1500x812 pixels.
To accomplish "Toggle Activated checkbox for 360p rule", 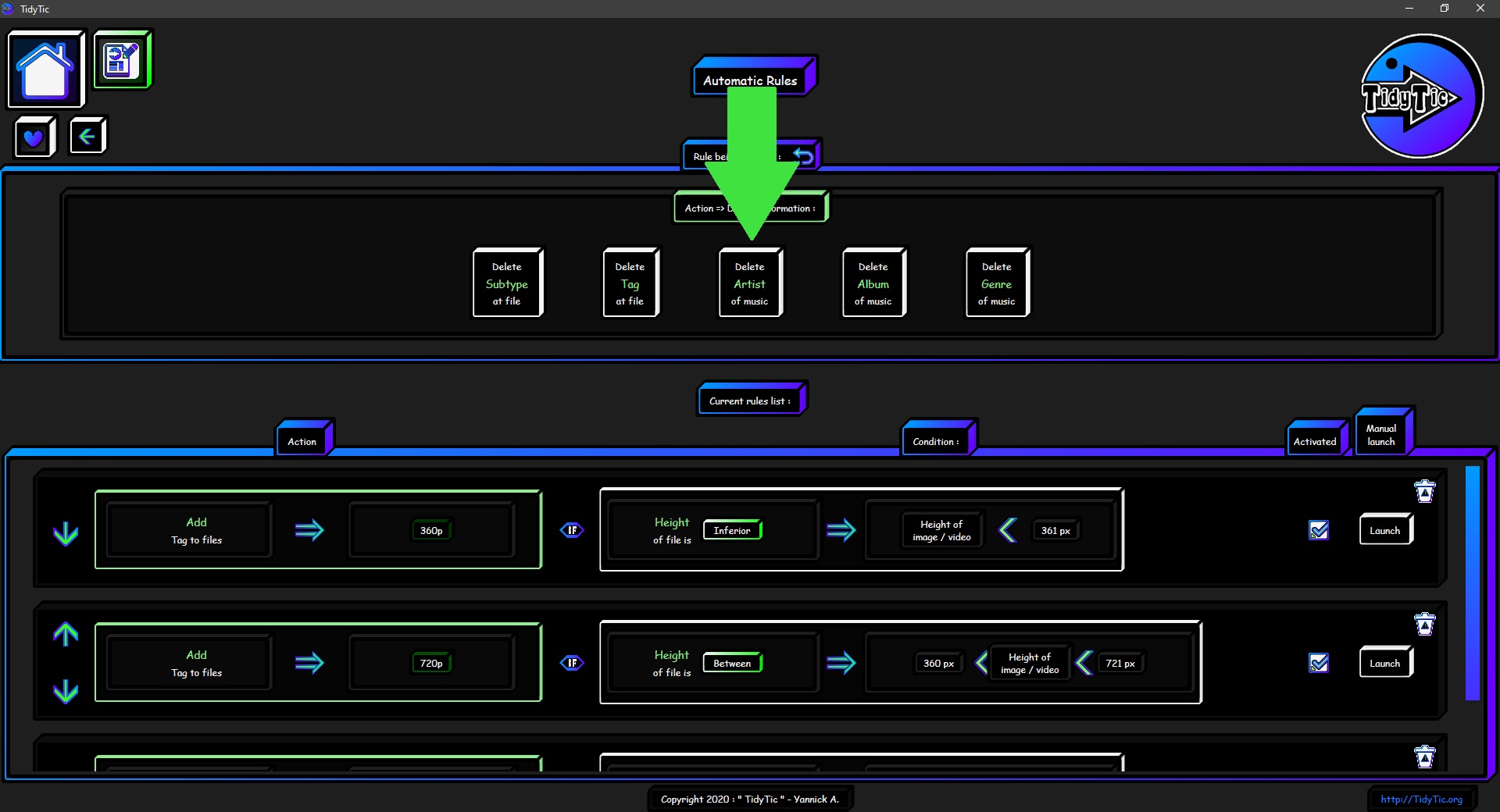I will pyautogui.click(x=1319, y=530).
